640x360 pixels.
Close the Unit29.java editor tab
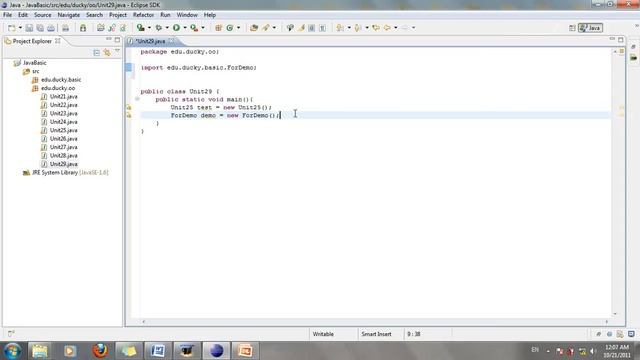click(171, 41)
